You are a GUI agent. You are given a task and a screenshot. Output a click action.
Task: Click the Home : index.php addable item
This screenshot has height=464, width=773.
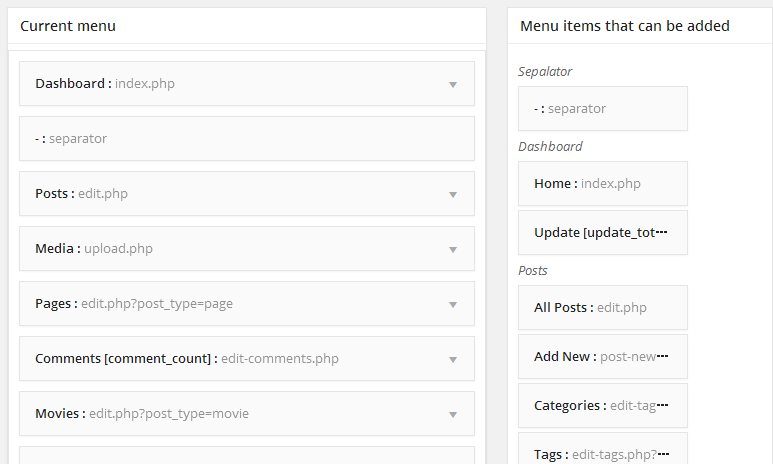(602, 184)
